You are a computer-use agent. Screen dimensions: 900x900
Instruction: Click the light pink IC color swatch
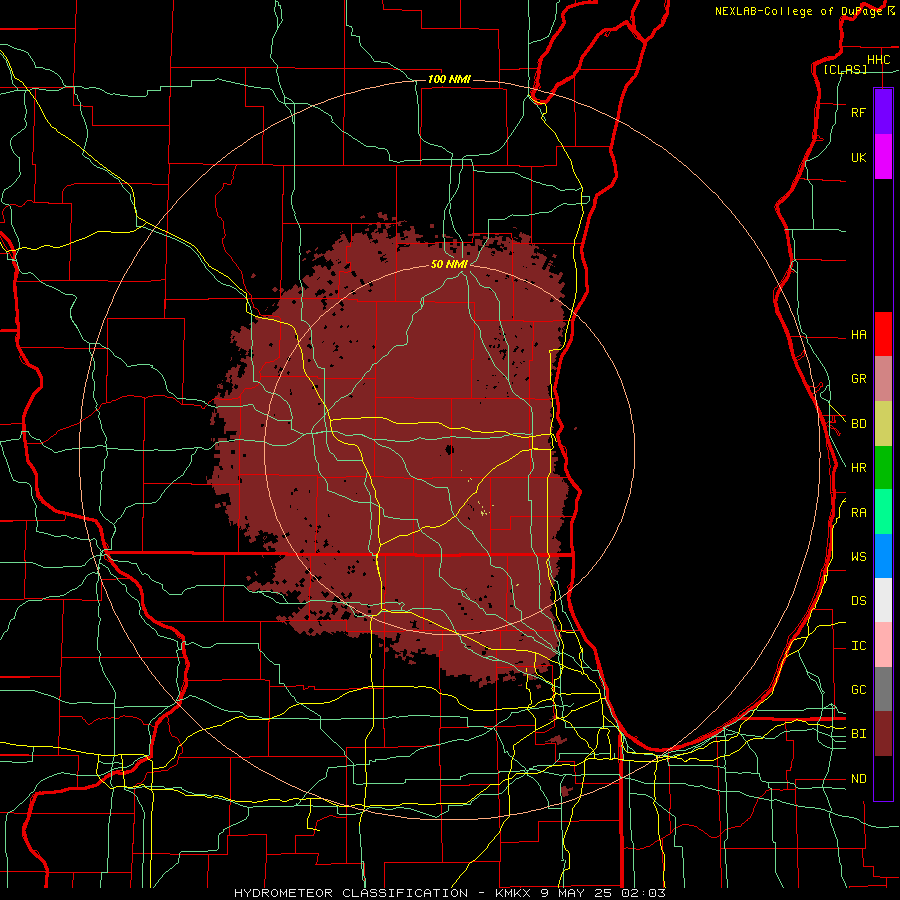click(x=883, y=645)
